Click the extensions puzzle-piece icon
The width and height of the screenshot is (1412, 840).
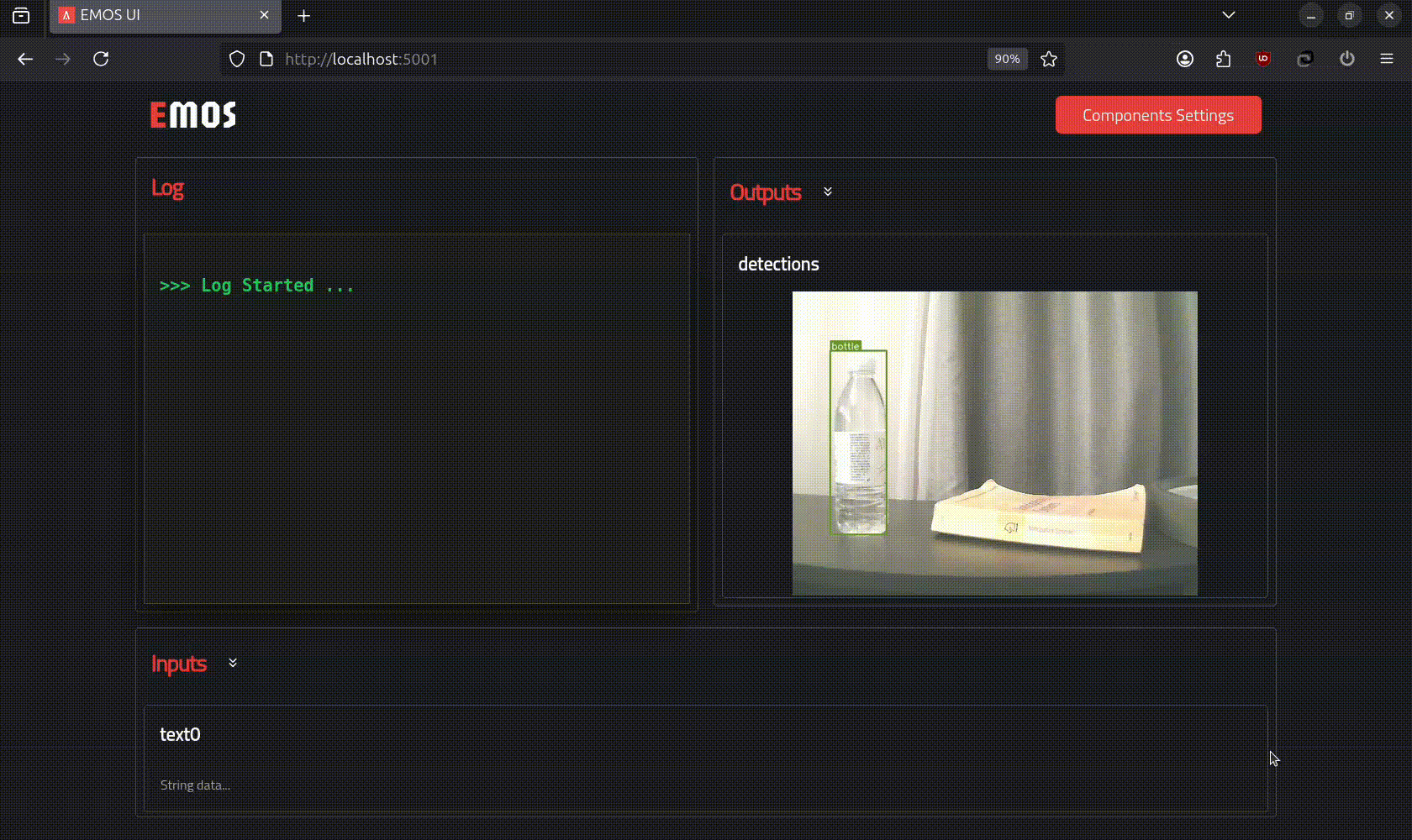1224,59
